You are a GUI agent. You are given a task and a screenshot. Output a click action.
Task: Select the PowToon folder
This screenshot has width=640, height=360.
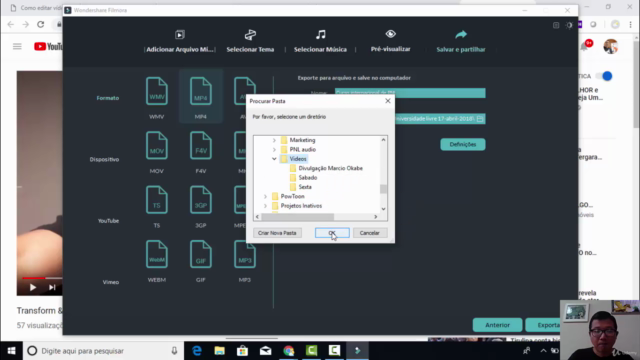click(293, 196)
